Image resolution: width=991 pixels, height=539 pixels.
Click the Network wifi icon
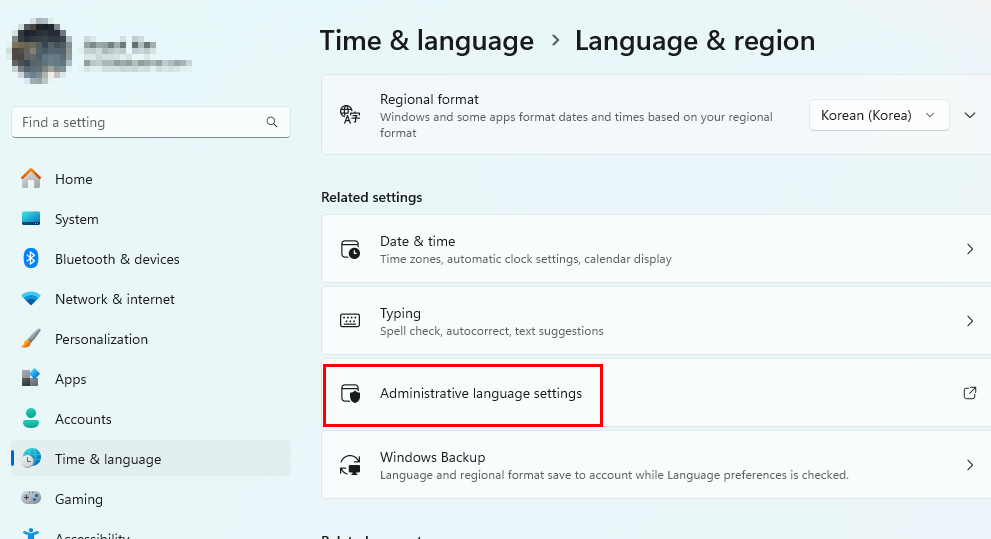pos(30,298)
